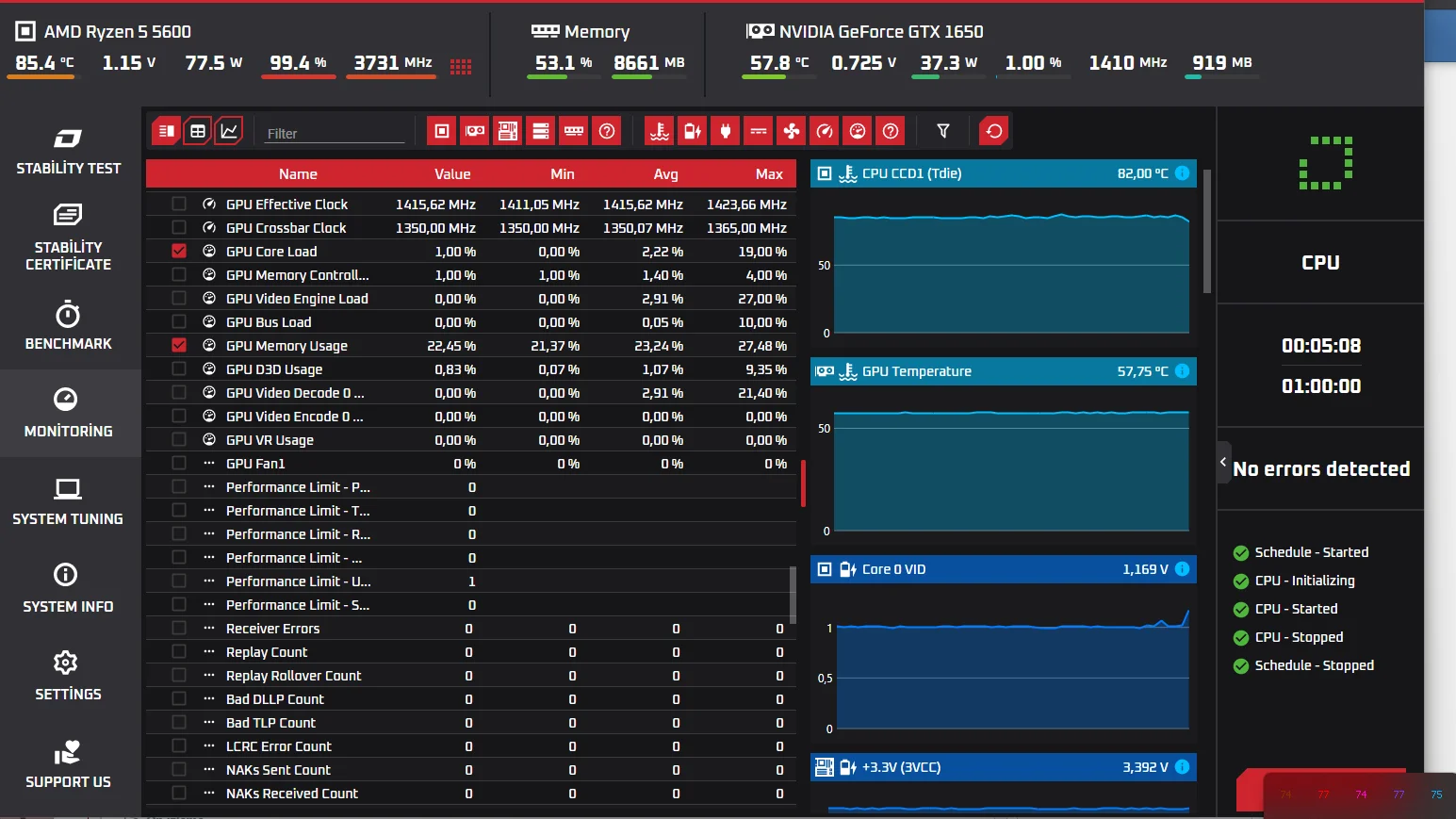1456x819 pixels.
Task: Check the GPU Bus Load checkbox
Action: pyautogui.click(x=179, y=321)
